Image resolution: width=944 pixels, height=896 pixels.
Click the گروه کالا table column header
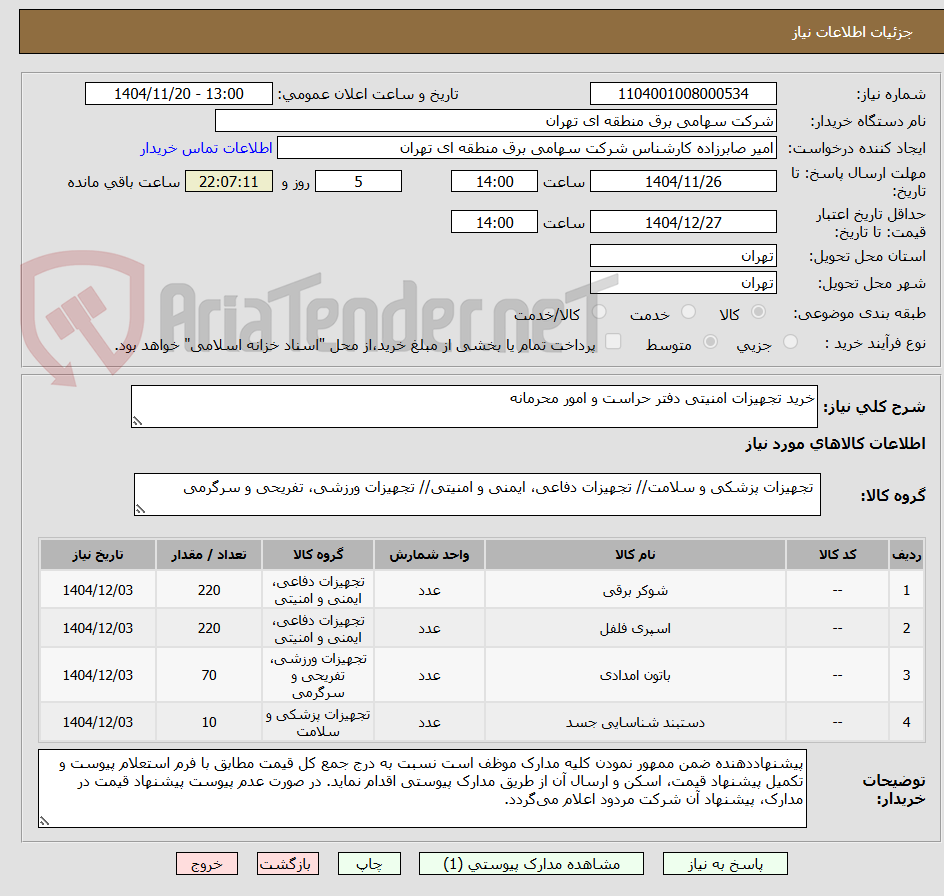318,555
